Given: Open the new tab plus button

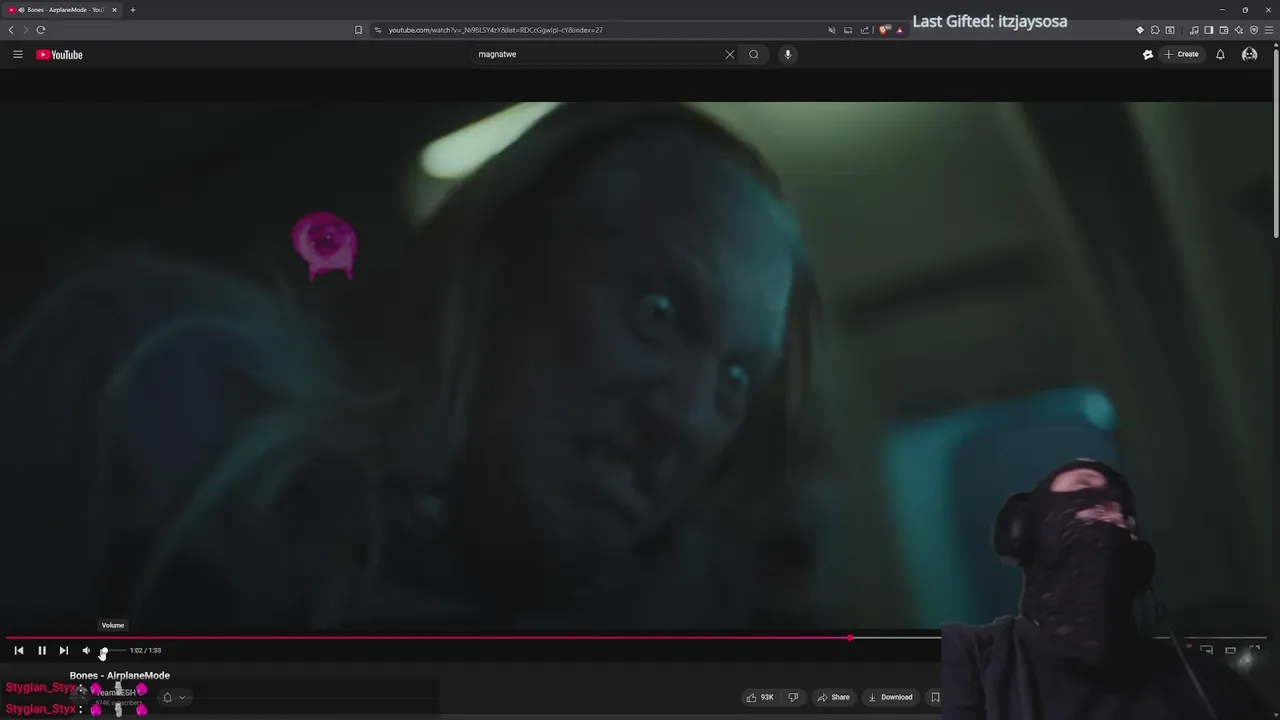Looking at the screenshot, I should (x=132, y=10).
